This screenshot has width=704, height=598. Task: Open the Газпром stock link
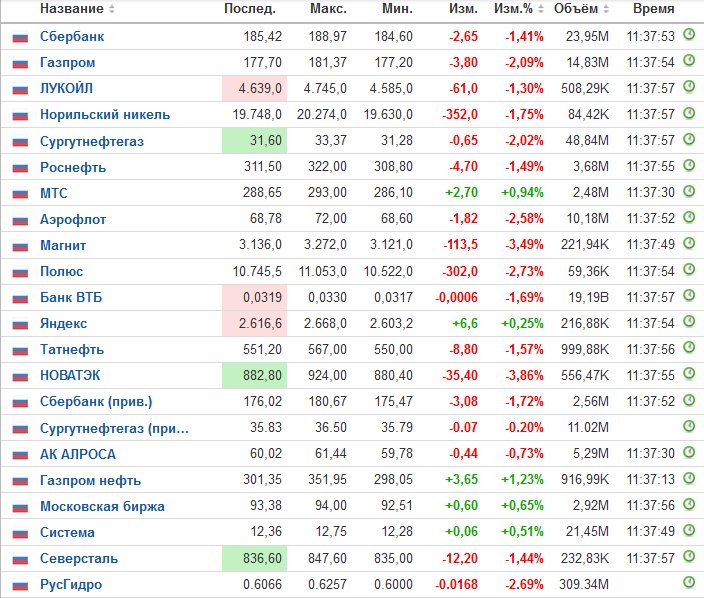coord(68,62)
